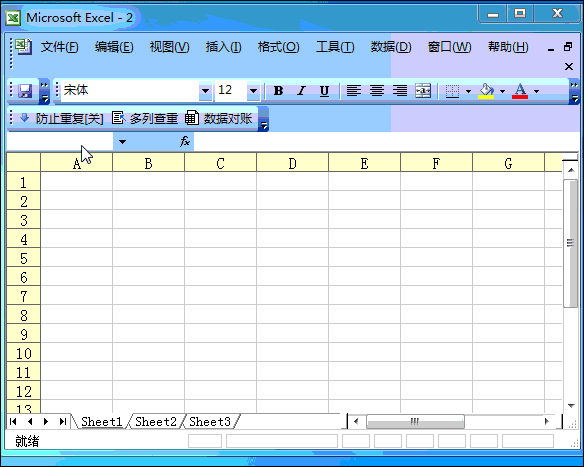Open the Borders dropdown arrow

(x=468, y=91)
